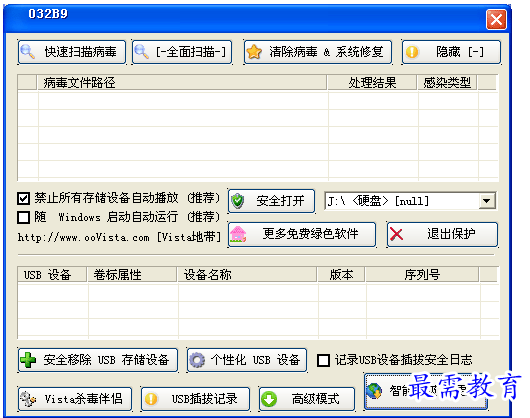Viewport: 530px width, 418px height.
Task: Click 退出保护 button
Action: [x=442, y=234]
